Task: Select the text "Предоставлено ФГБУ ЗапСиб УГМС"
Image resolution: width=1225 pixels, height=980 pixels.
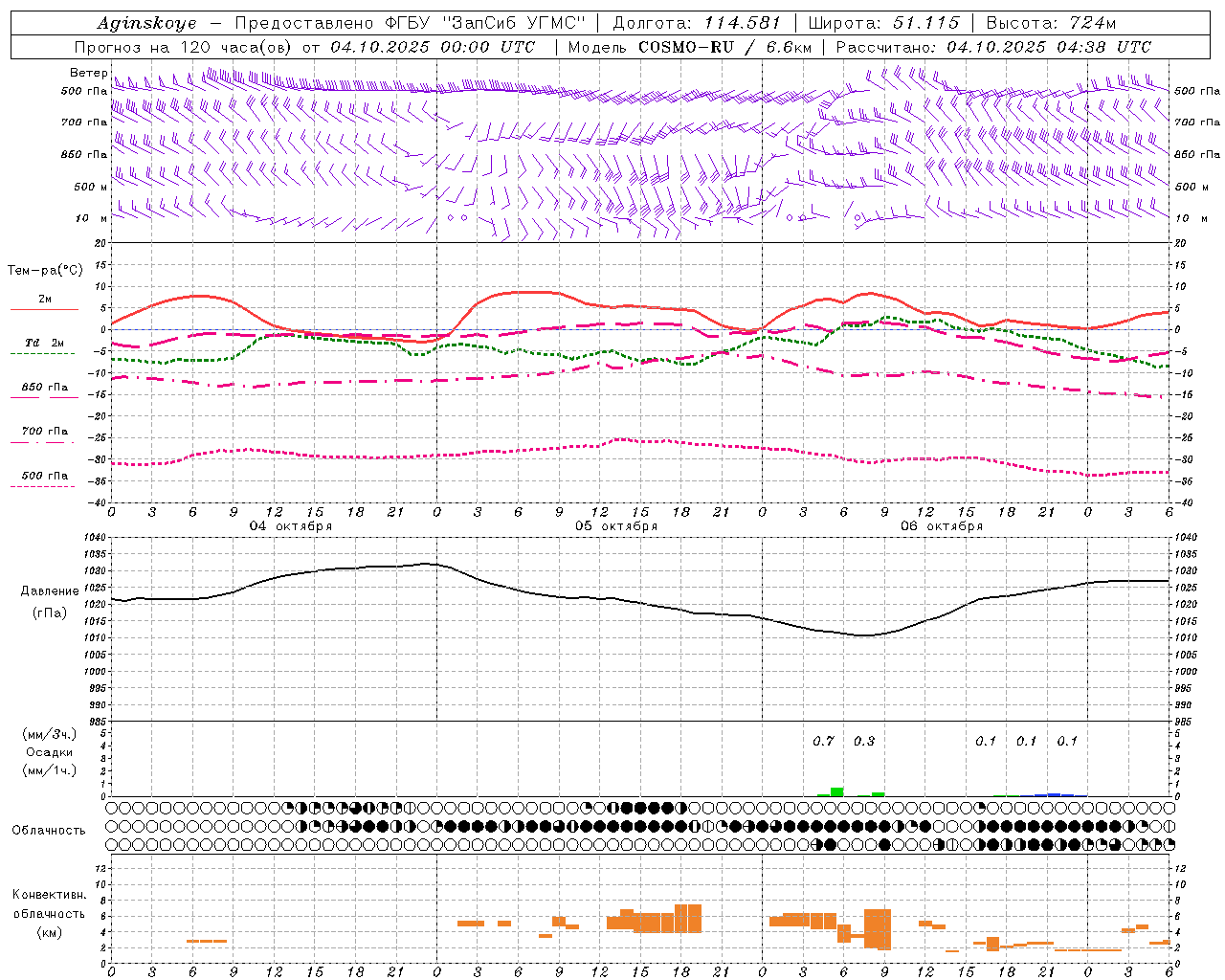Action: coord(410,23)
